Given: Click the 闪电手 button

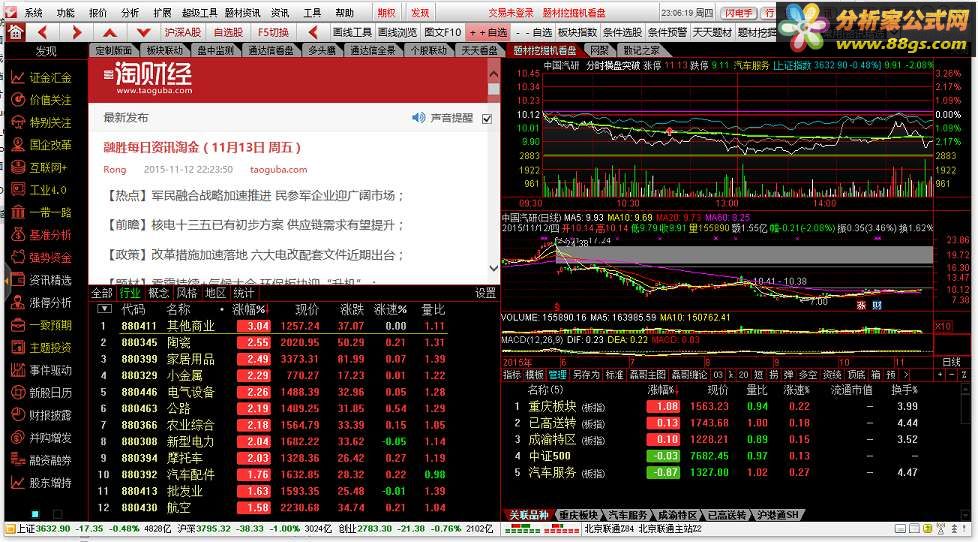Looking at the screenshot, I should [738, 12].
